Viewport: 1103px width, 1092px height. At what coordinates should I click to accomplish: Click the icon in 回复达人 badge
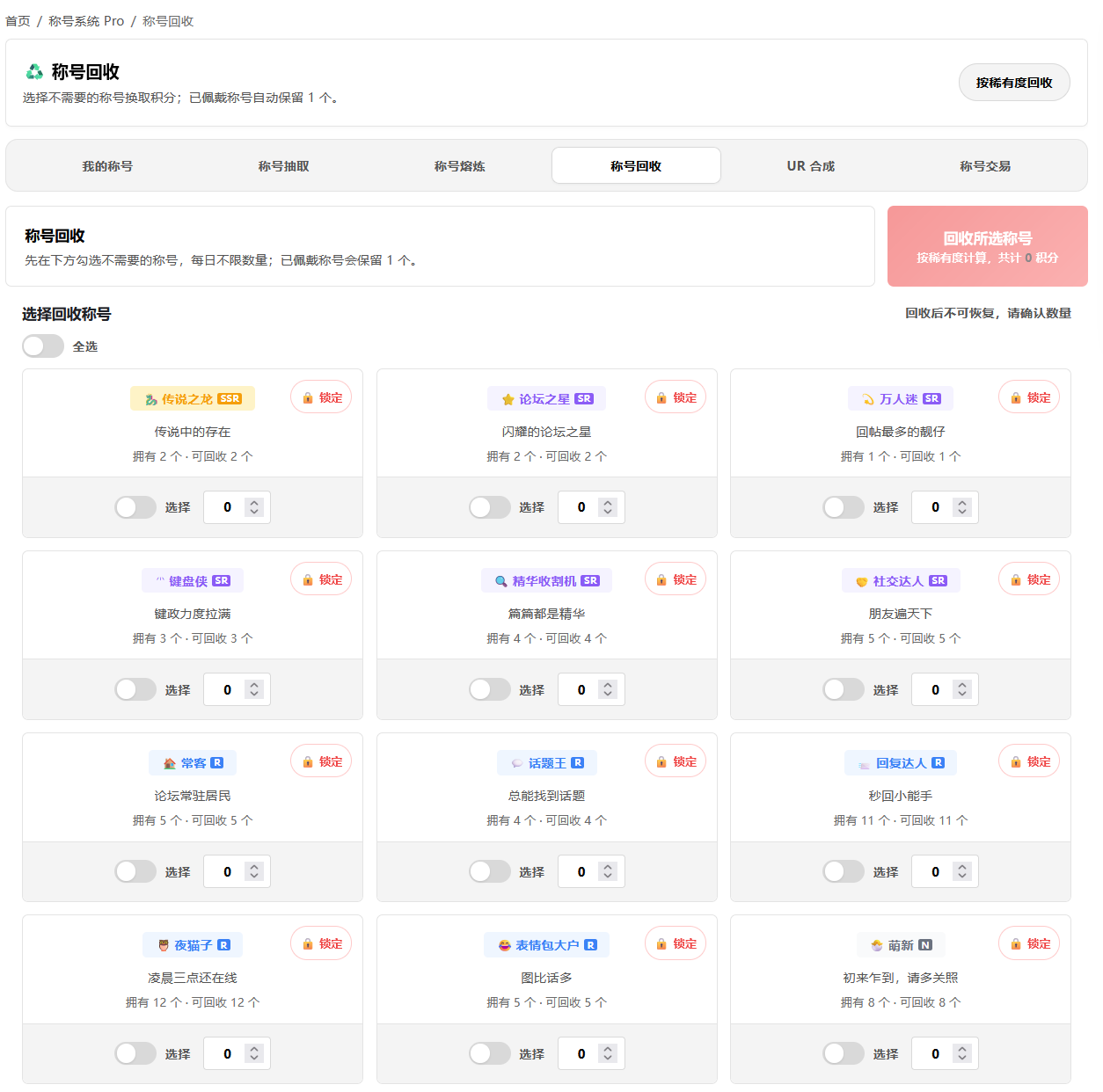pyautogui.click(x=864, y=763)
